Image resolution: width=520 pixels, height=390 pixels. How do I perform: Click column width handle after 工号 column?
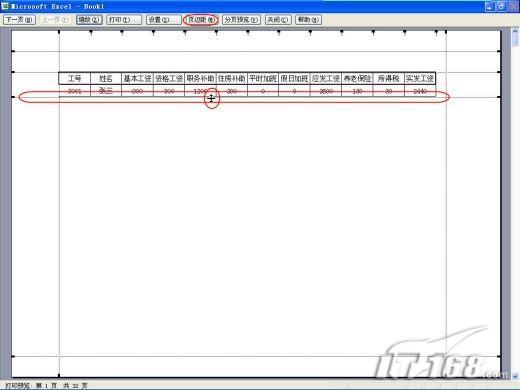coord(91,33)
